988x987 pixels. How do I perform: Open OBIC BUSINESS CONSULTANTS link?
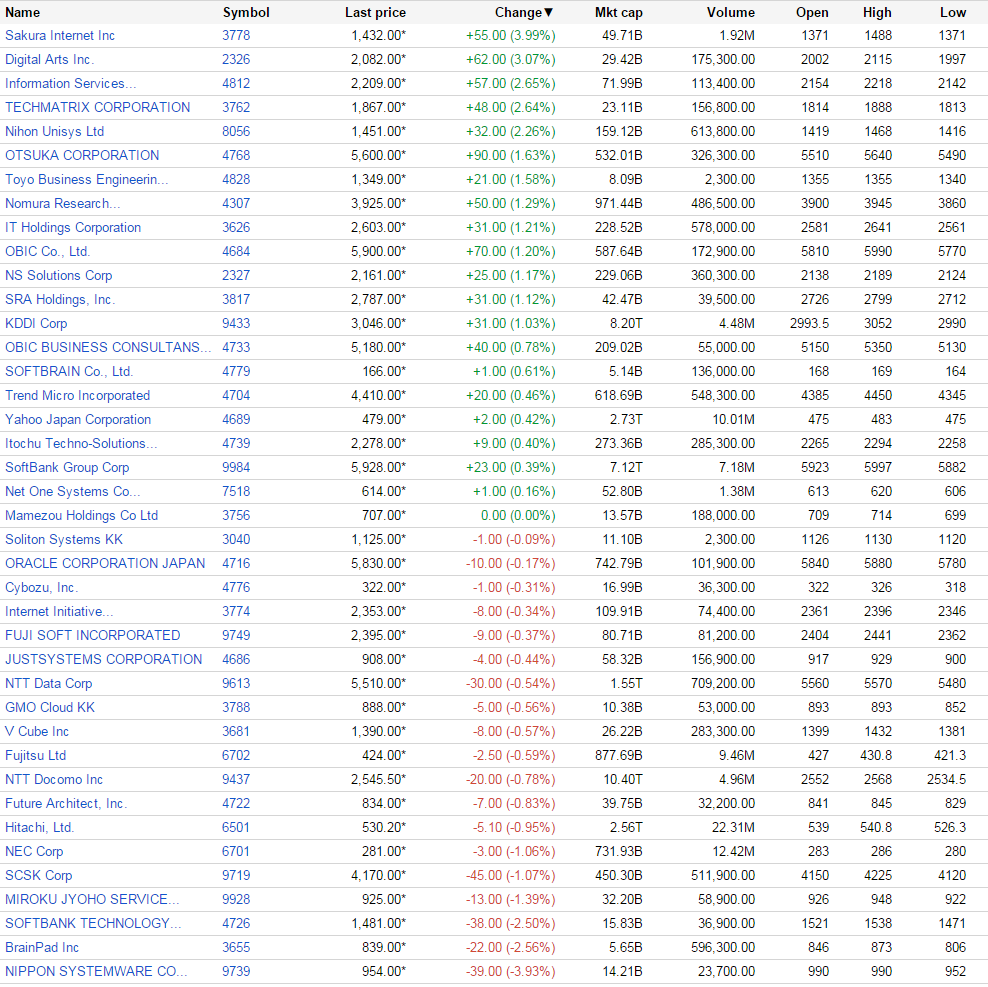[x=108, y=347]
